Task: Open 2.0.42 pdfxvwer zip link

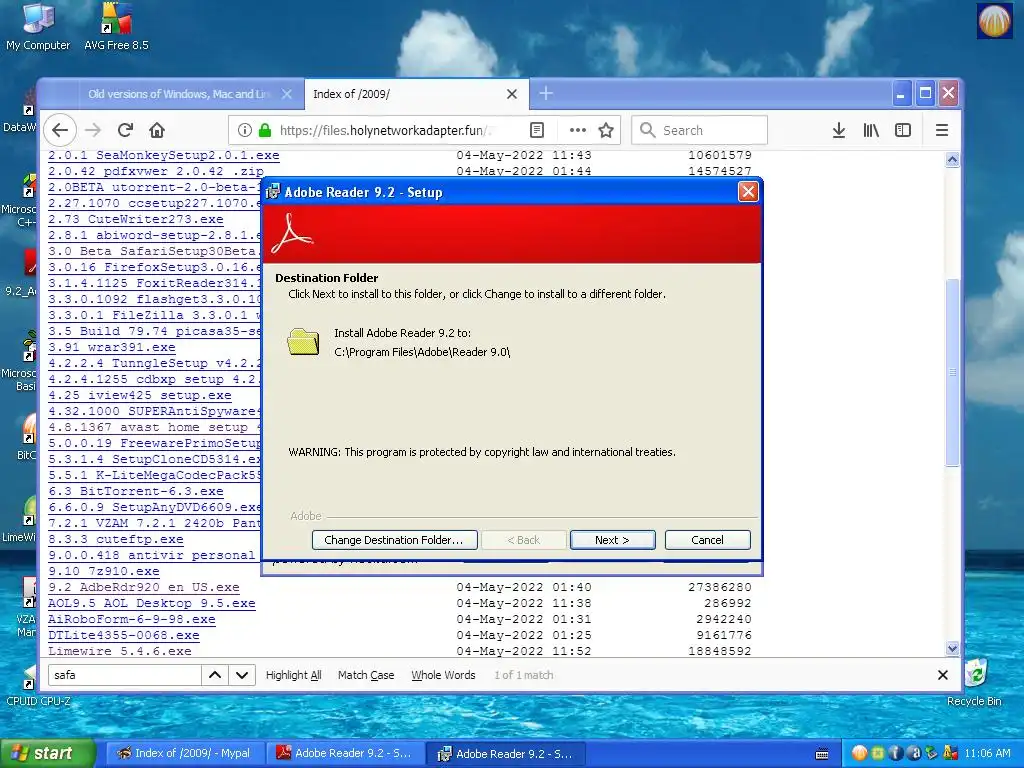Action: (155, 171)
